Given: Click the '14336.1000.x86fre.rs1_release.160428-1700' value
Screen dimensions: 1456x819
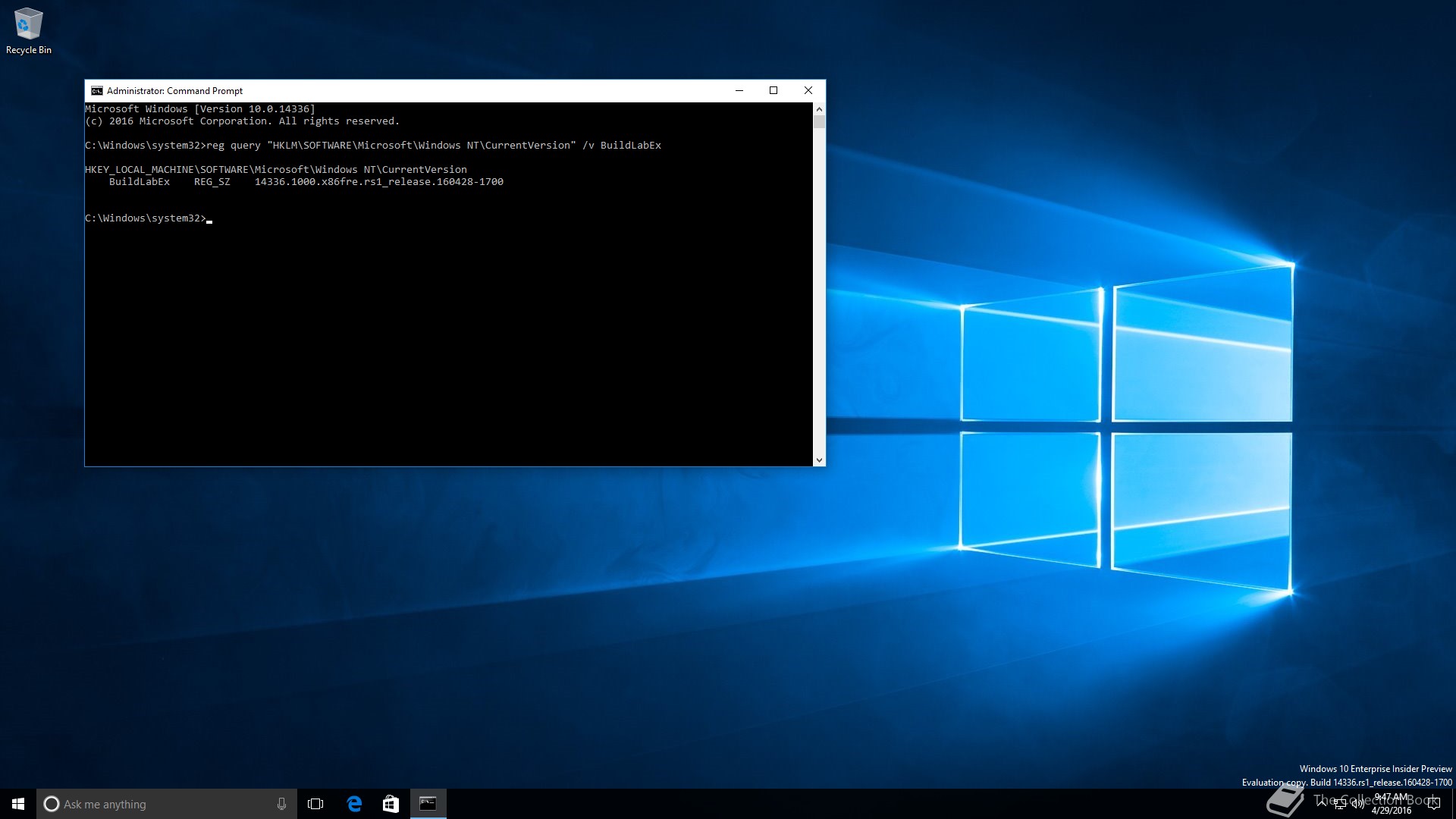Looking at the screenshot, I should tap(379, 182).
